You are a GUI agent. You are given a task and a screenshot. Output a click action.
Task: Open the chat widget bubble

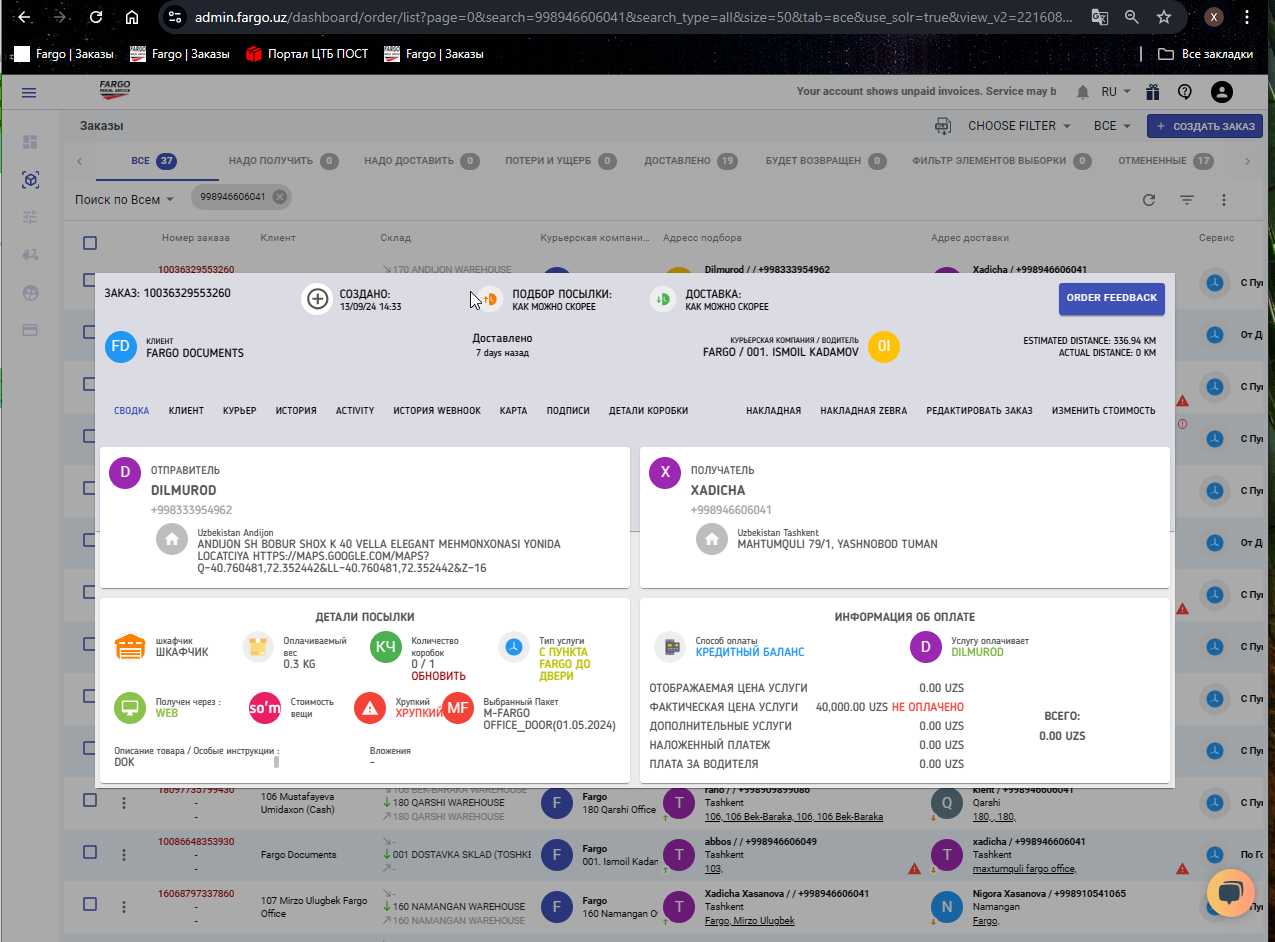point(1231,894)
